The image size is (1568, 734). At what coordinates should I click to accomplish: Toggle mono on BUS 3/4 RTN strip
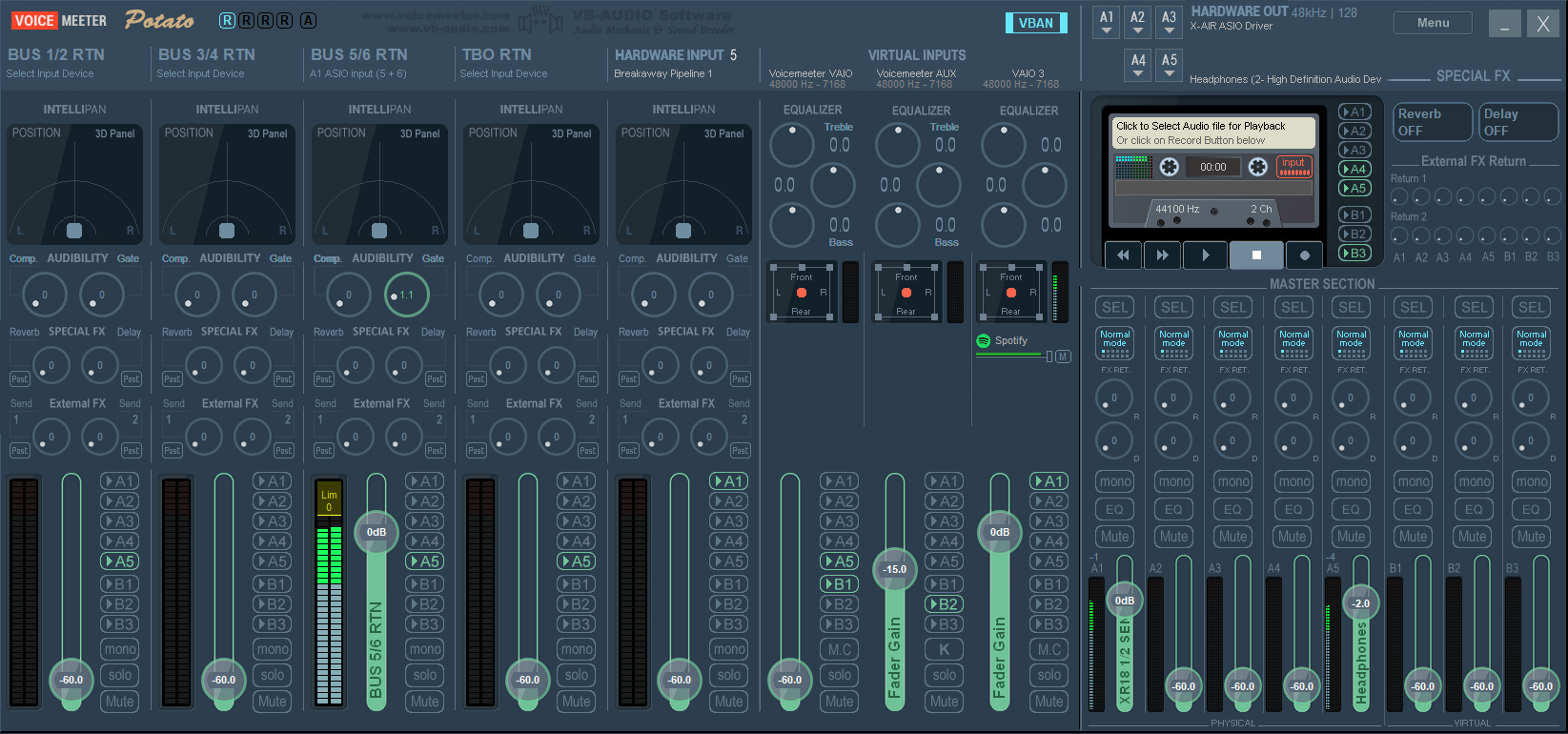pyautogui.click(x=273, y=649)
